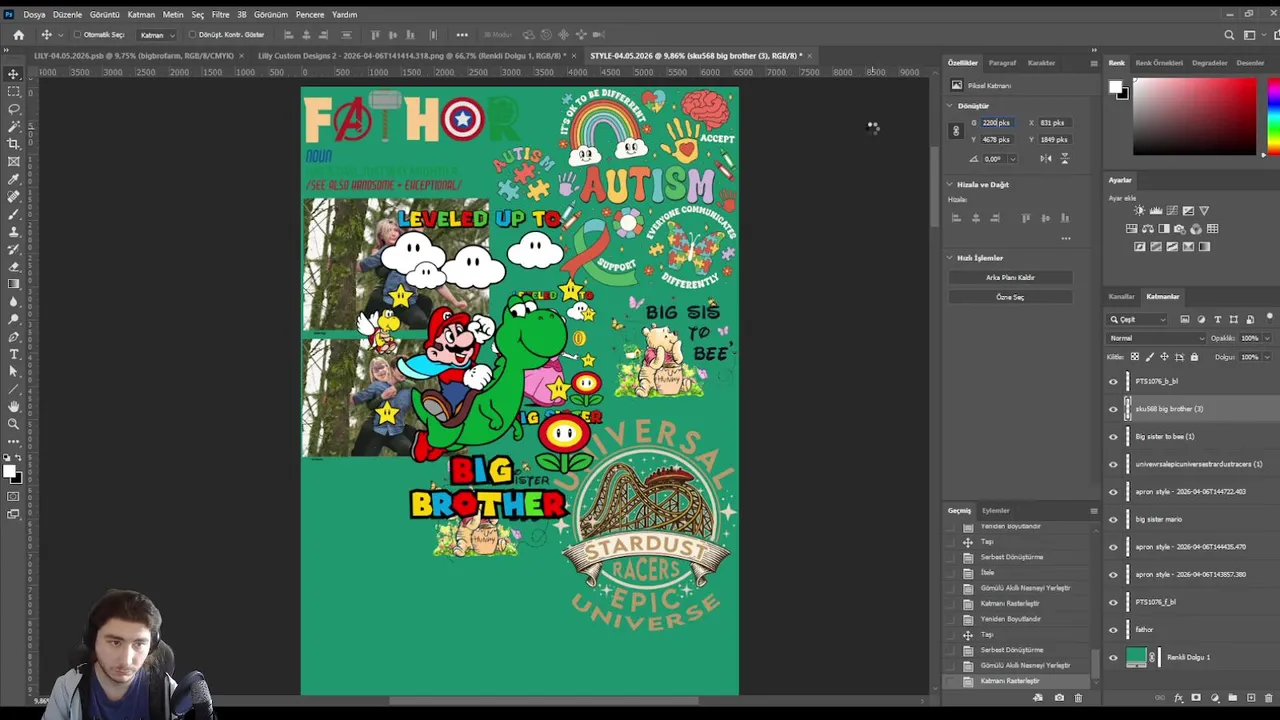Click the Home icon in options bar

18,35
